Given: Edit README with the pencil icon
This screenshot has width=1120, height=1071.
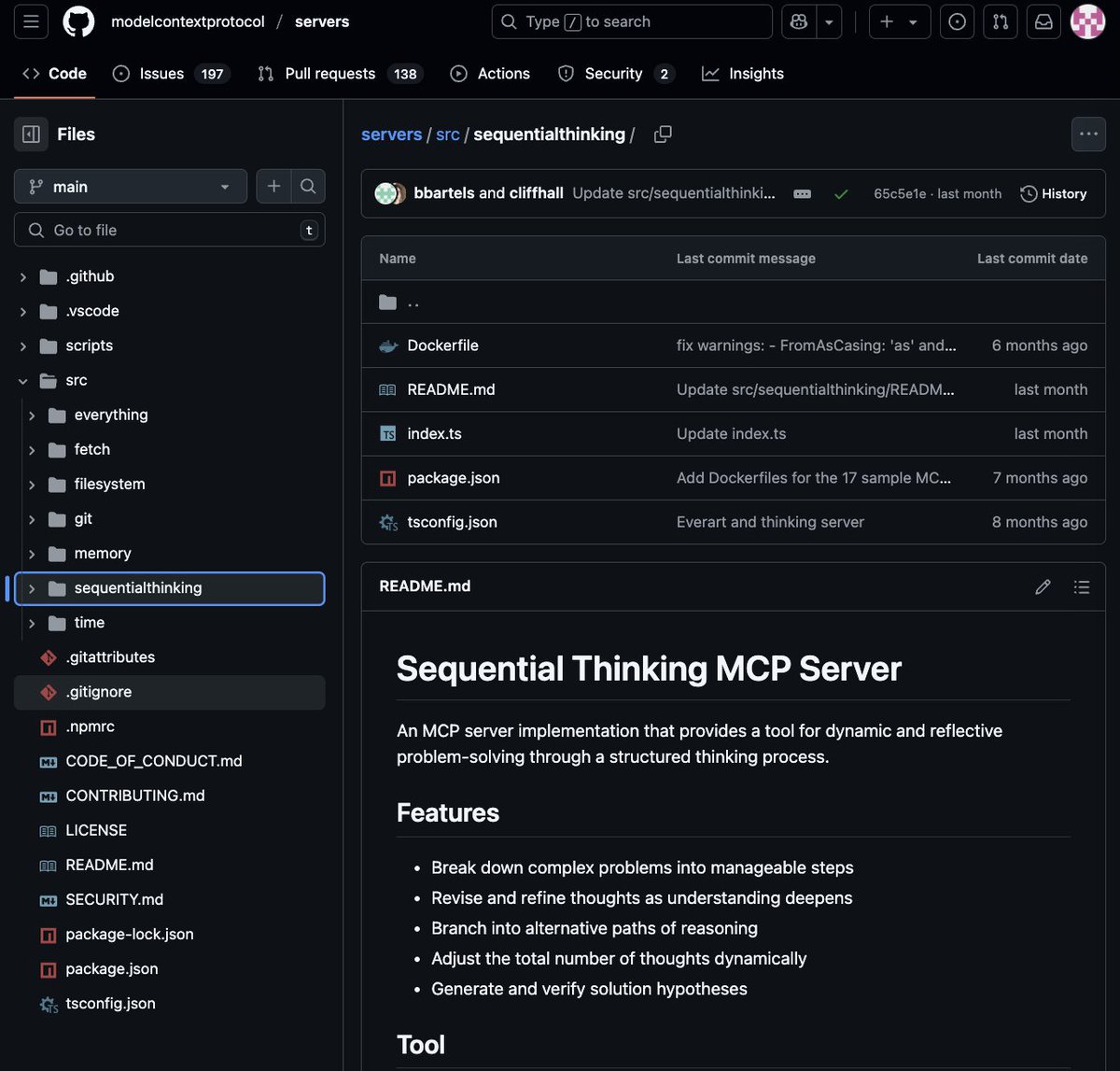Looking at the screenshot, I should coord(1043,586).
